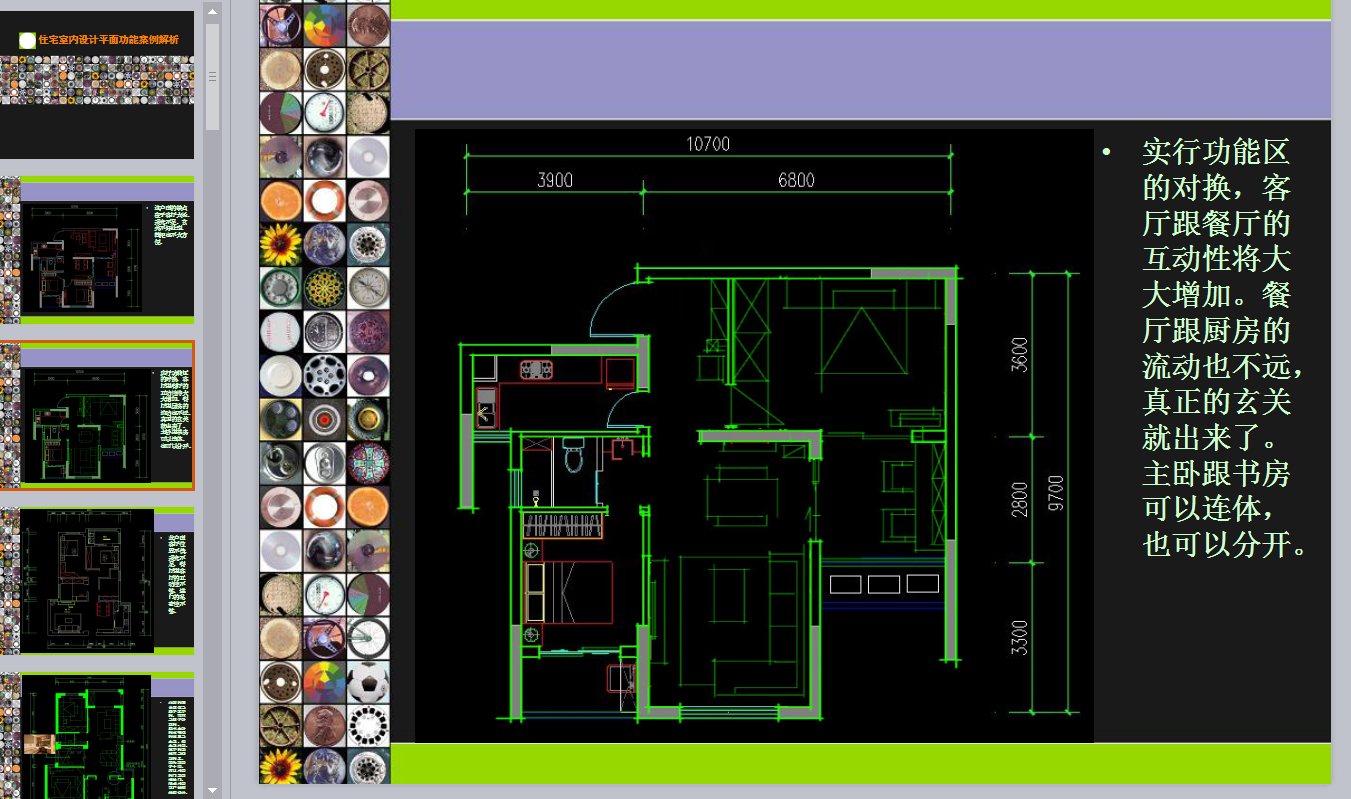
Task: Select the floor plan drawing on the slide
Action: point(754,436)
